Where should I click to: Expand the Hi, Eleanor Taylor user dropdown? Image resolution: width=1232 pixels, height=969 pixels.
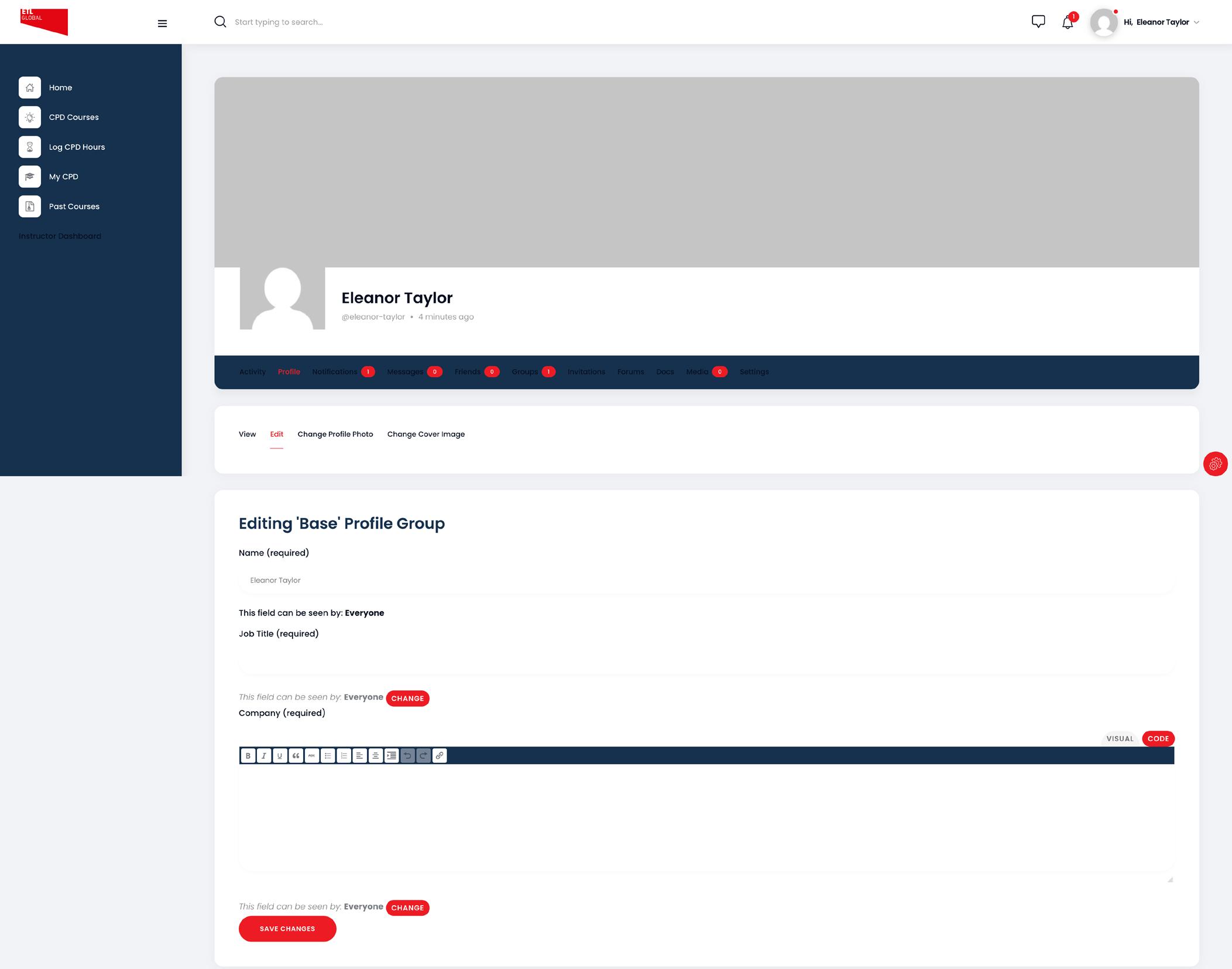1161,22
